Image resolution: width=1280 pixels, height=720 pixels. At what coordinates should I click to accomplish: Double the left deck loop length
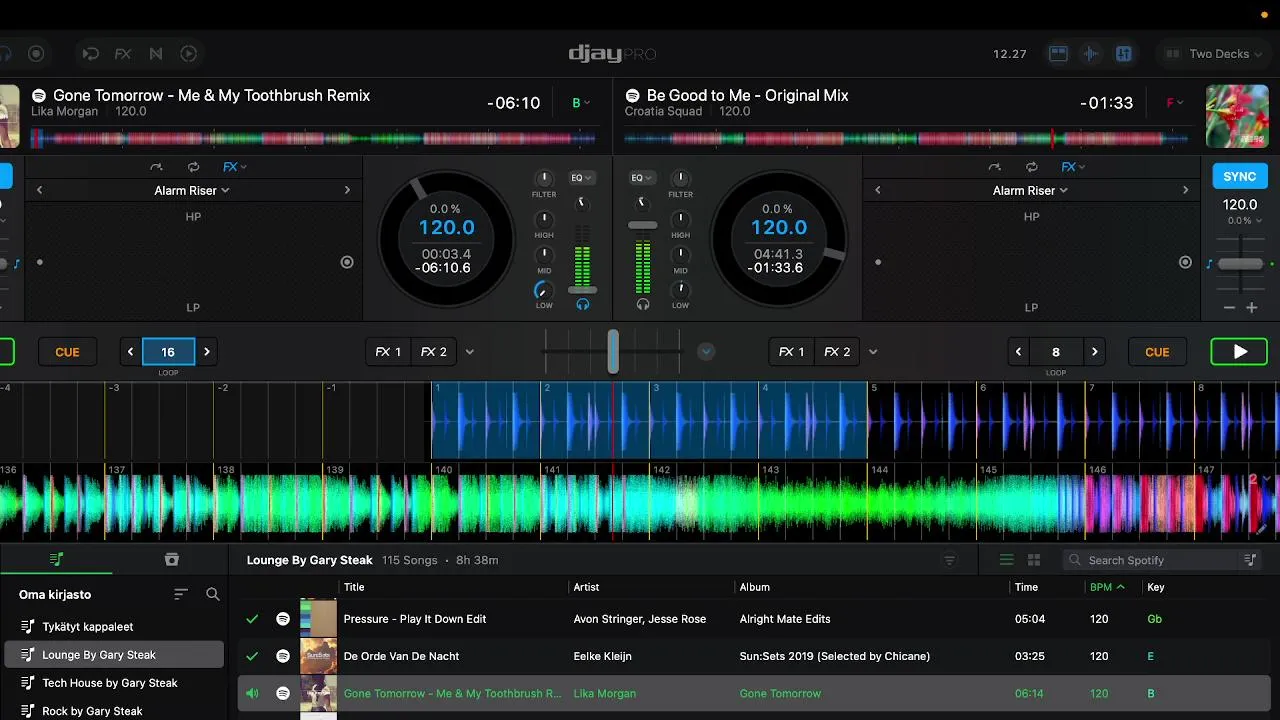(207, 352)
